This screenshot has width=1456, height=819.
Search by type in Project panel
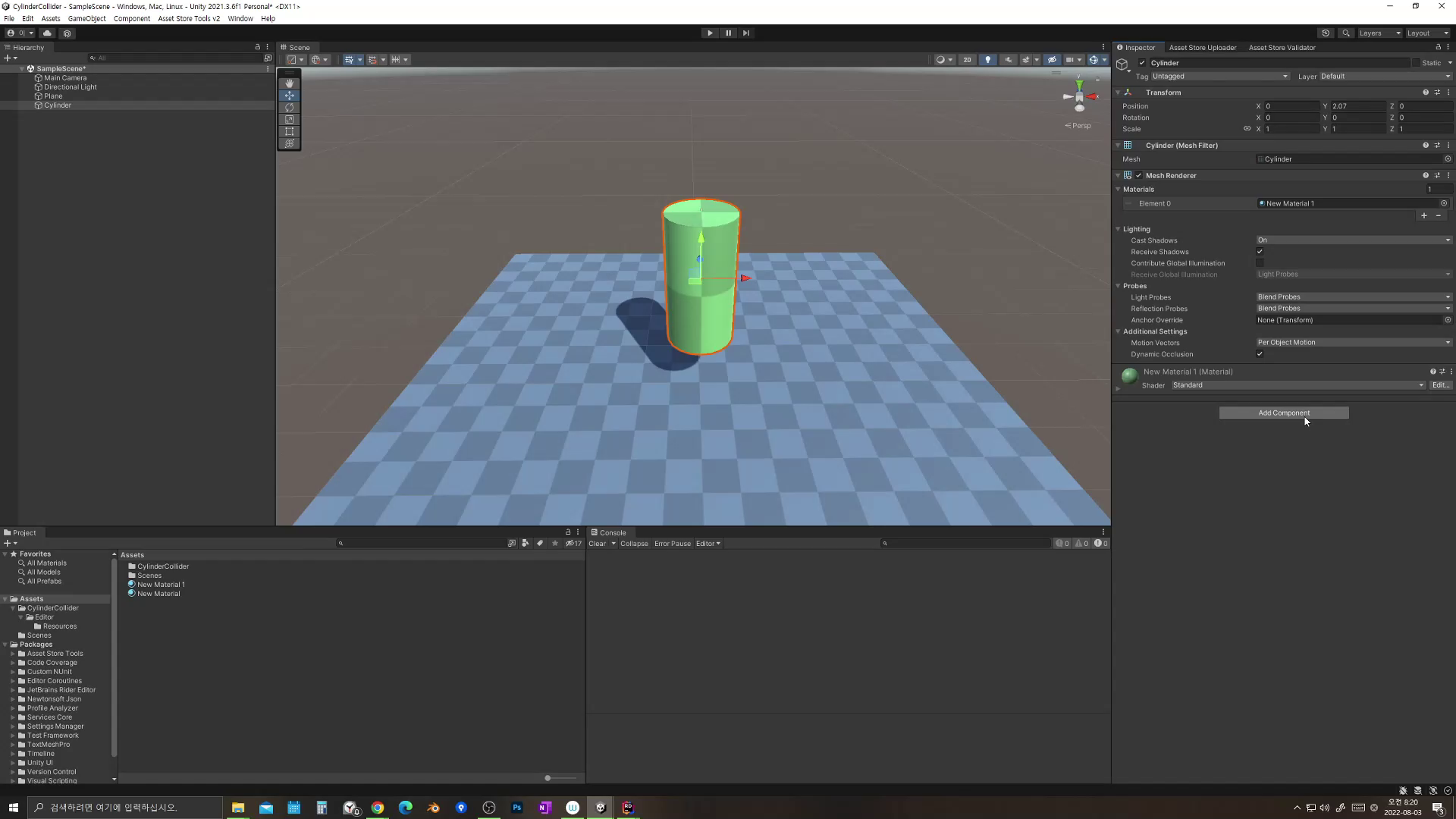[525, 544]
